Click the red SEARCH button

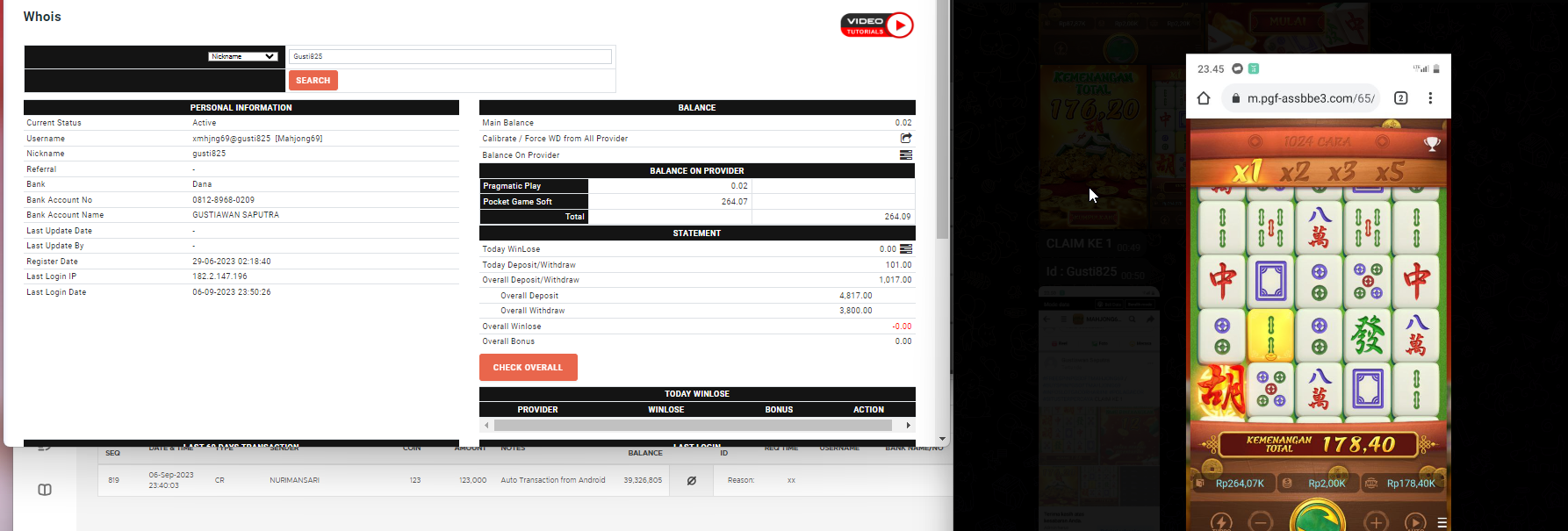click(313, 81)
